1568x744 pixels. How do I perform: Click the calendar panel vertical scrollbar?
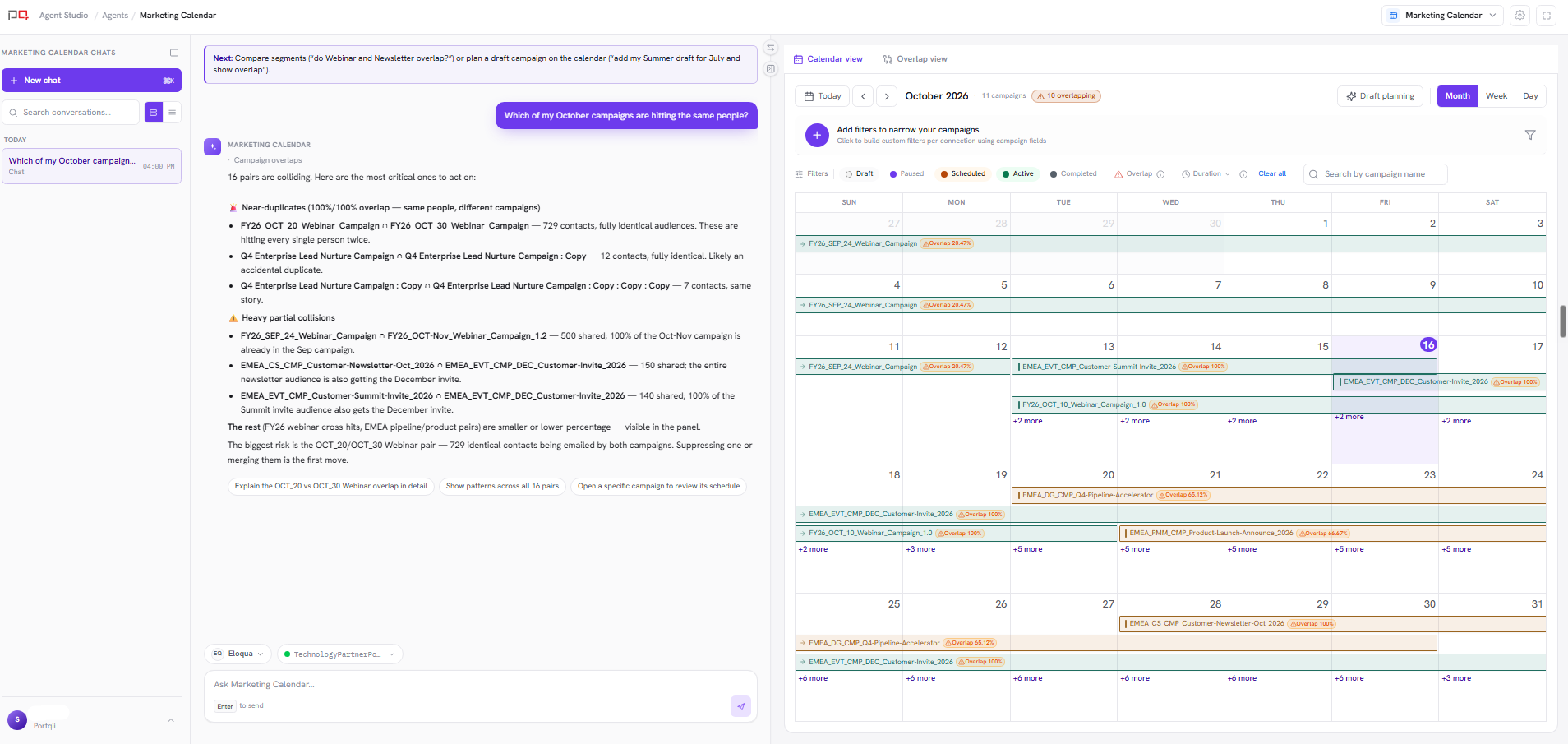click(x=1563, y=321)
